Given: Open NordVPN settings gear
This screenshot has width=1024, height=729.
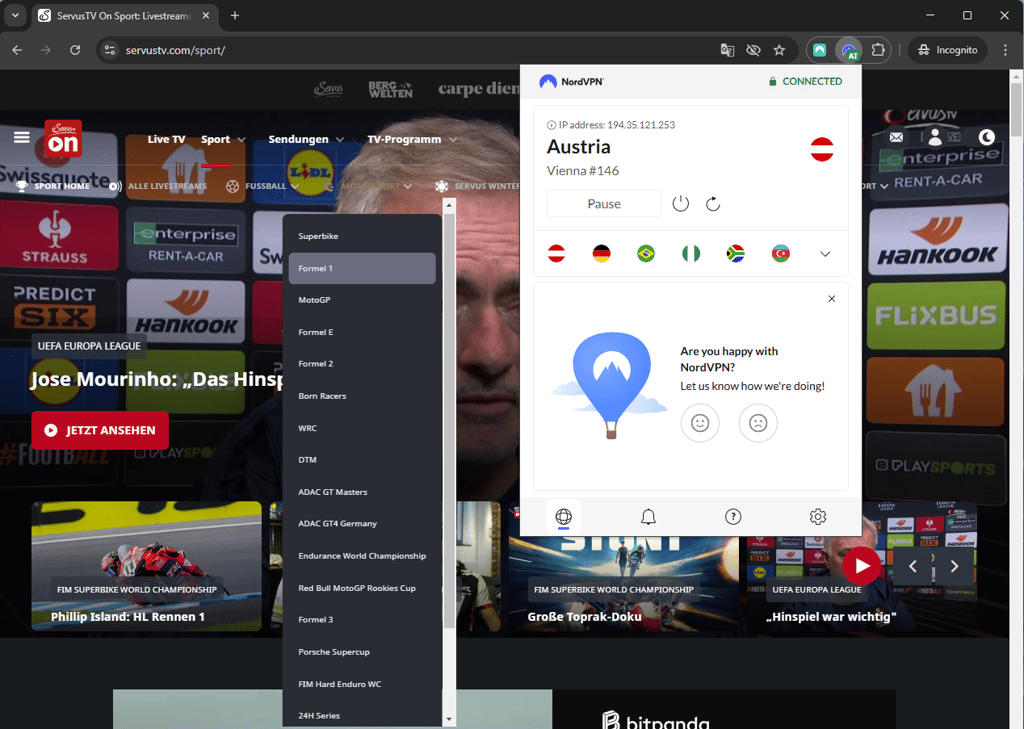Looking at the screenshot, I should pos(818,517).
